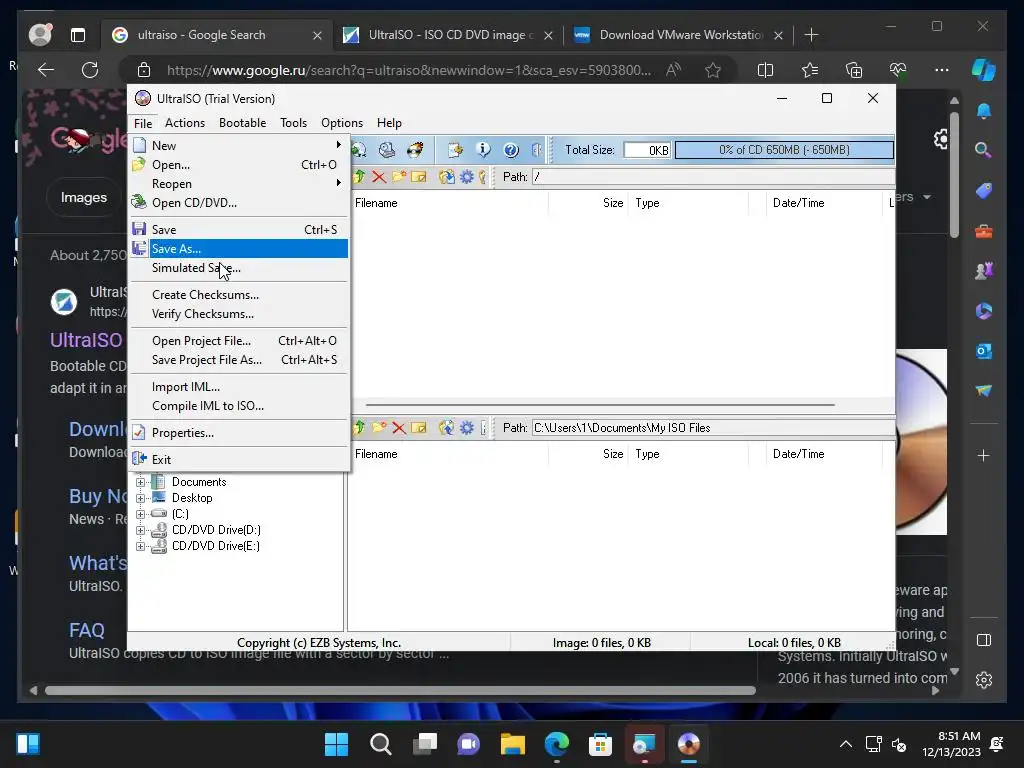
Task: Click the Up arrow in local pane toolbar
Action: pyautogui.click(x=359, y=428)
